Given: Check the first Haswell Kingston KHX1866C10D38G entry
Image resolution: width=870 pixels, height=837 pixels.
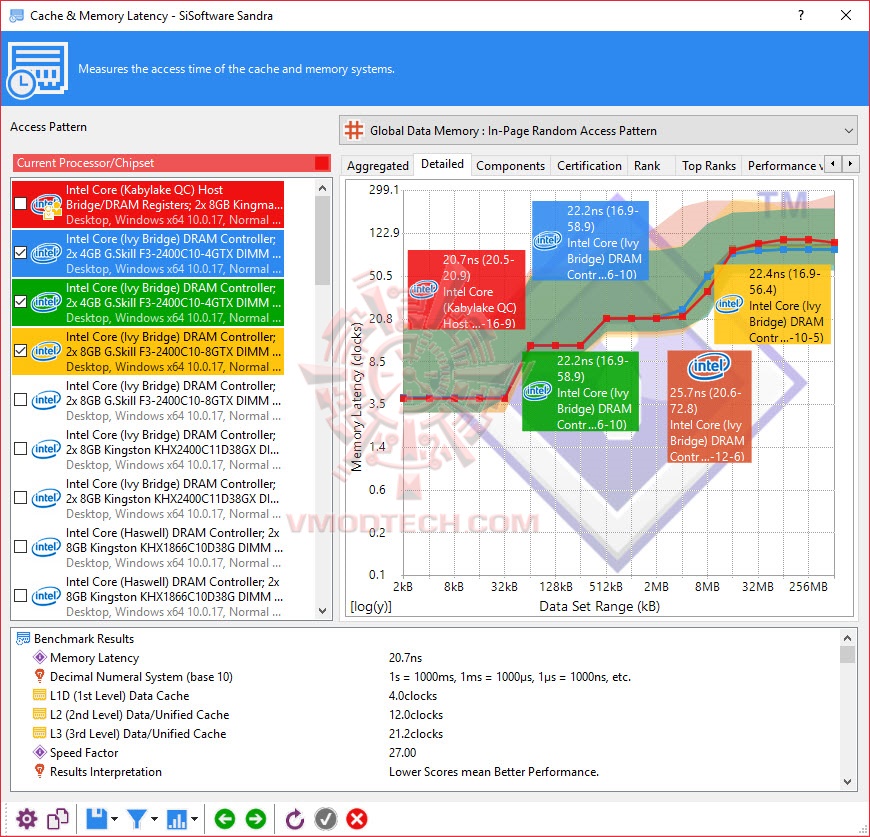Looking at the screenshot, I should (21, 546).
